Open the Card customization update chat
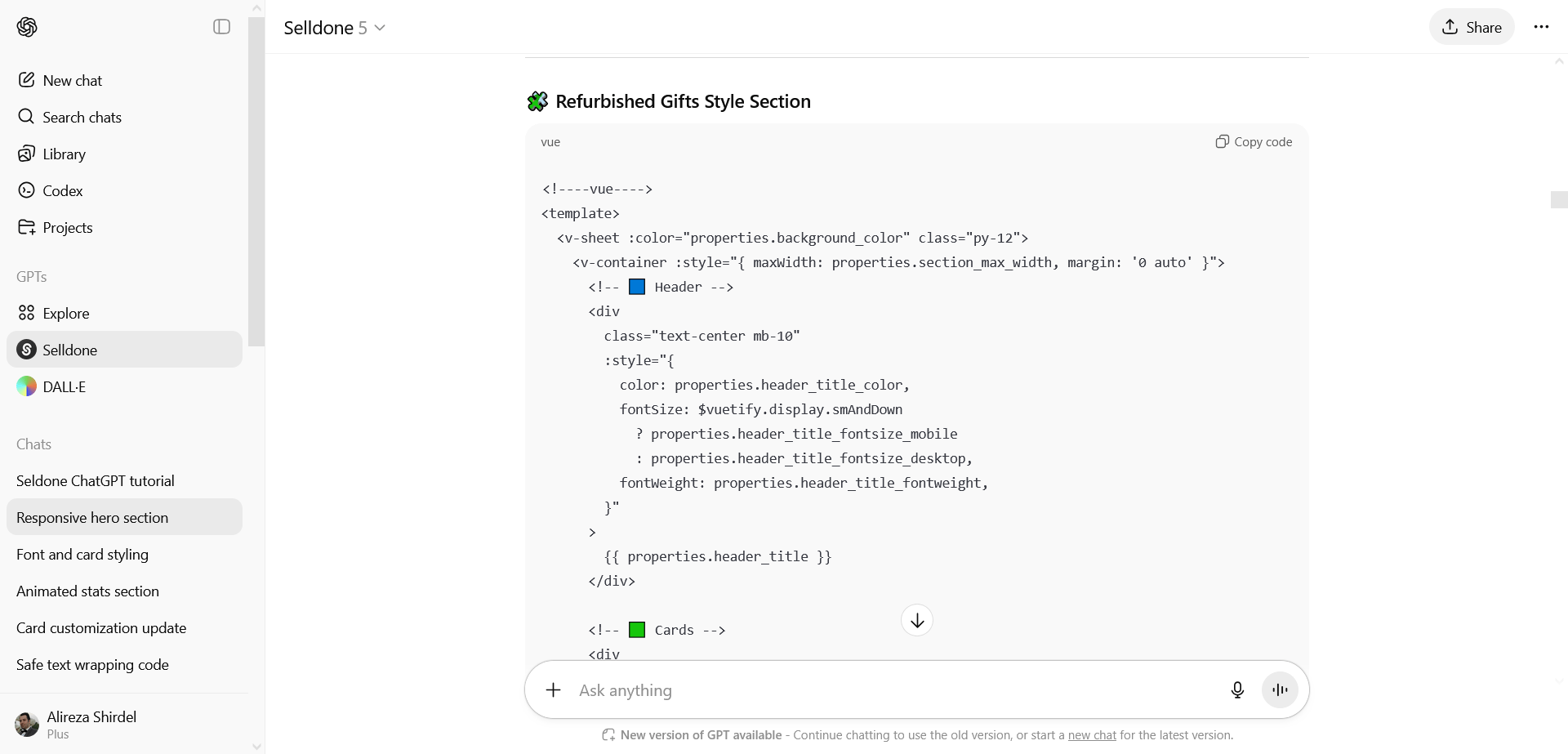 (124, 627)
